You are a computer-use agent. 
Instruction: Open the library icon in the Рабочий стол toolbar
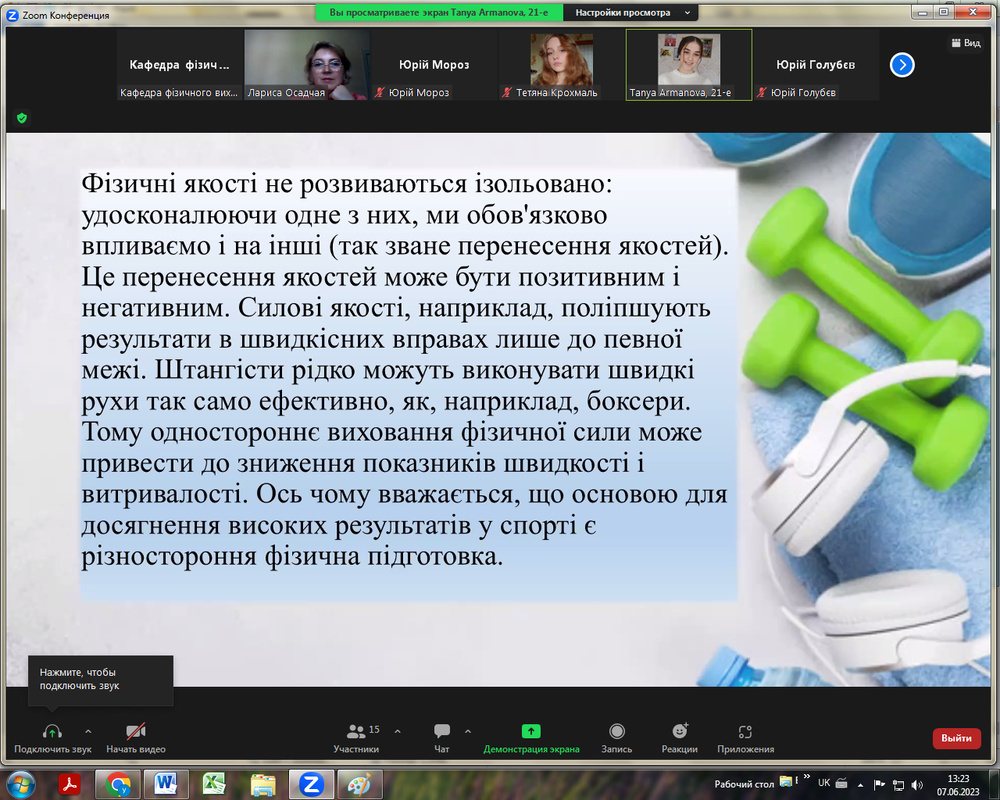(786, 781)
